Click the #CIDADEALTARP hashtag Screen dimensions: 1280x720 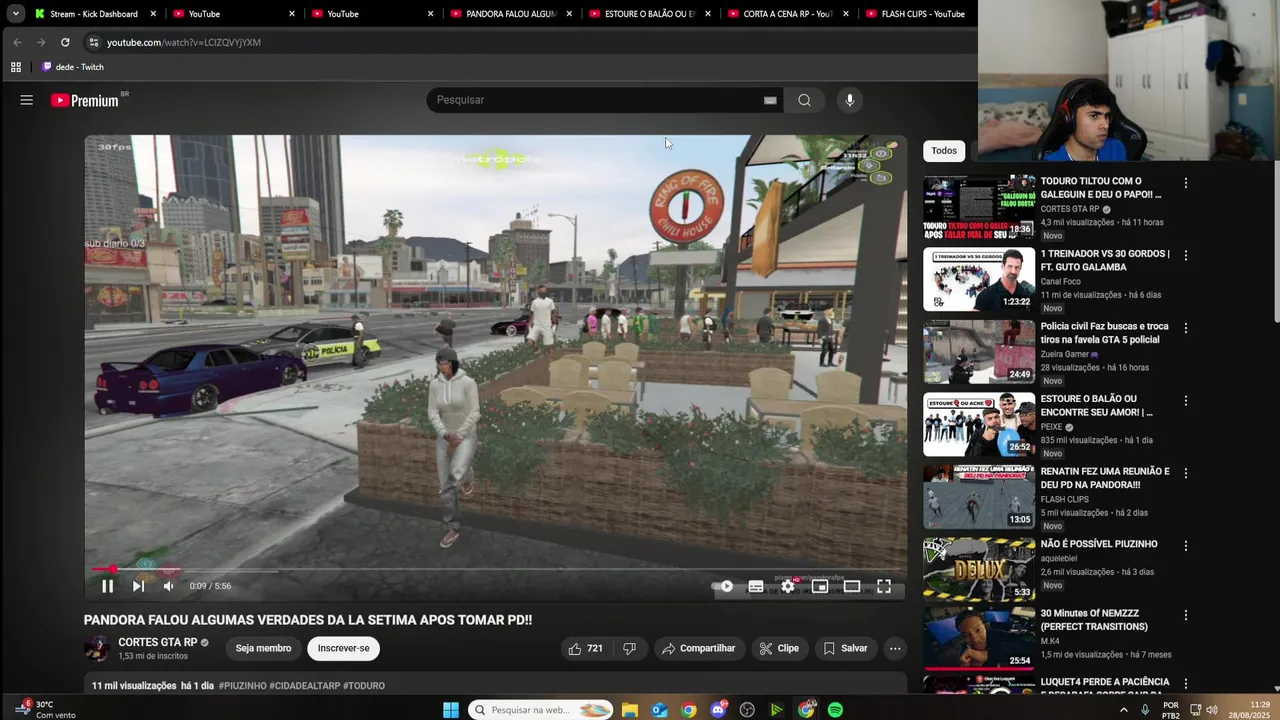coord(304,686)
